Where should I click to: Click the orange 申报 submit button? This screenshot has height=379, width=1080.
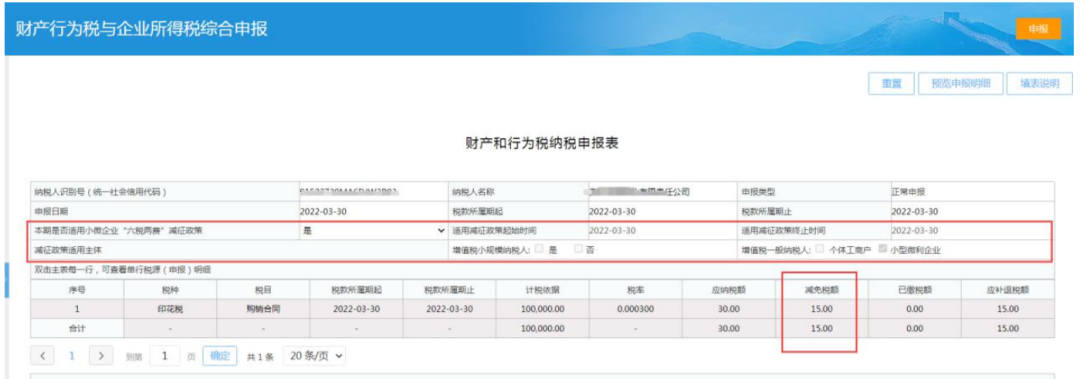tap(1038, 29)
